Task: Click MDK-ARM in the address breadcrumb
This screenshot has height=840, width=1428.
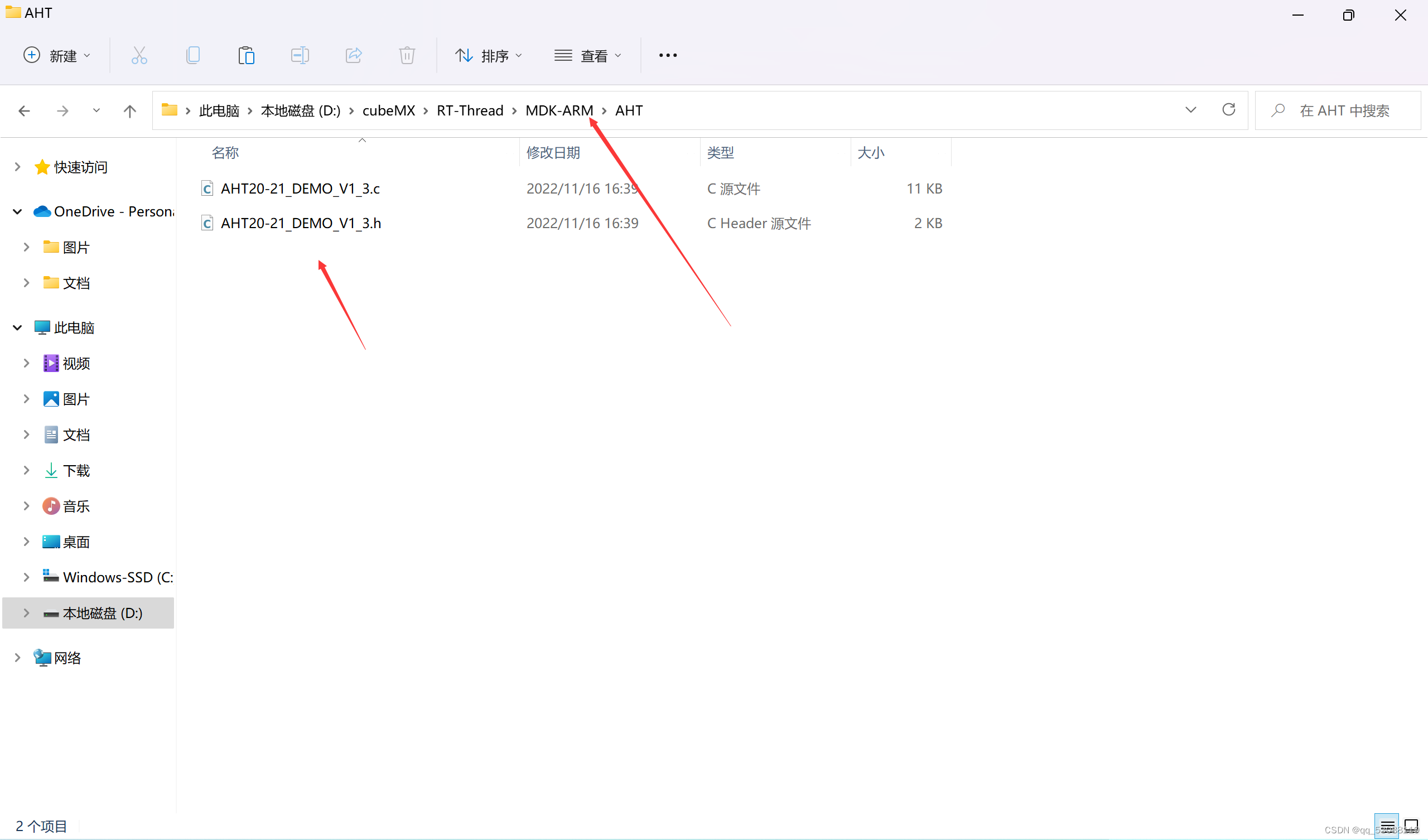Action: (x=559, y=110)
